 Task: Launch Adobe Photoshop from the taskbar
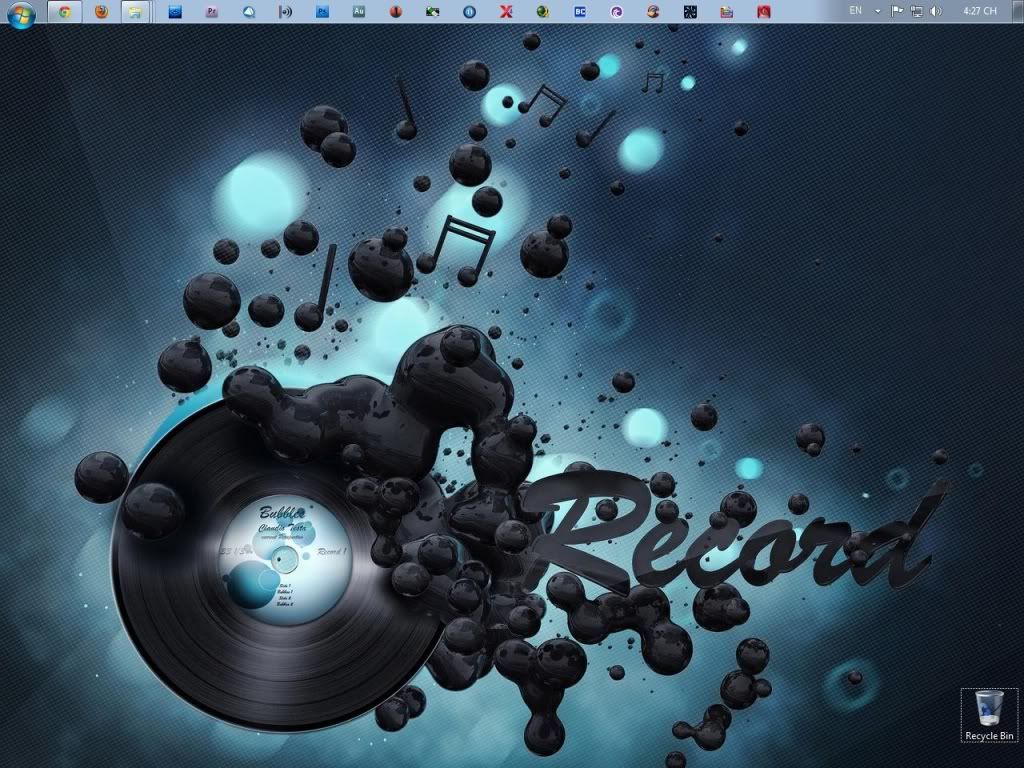pyautogui.click(x=322, y=12)
